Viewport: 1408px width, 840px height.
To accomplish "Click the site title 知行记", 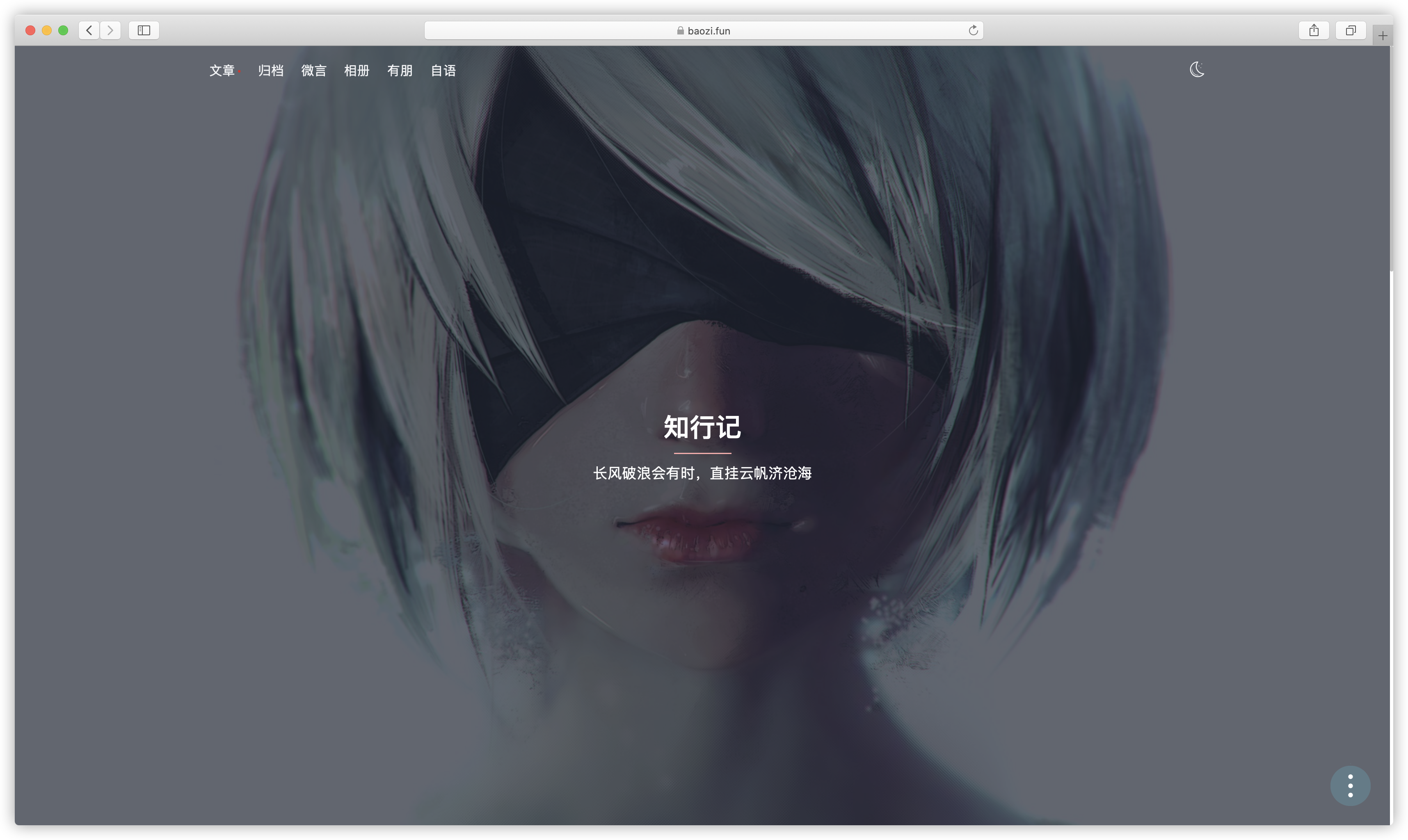I will tap(702, 427).
